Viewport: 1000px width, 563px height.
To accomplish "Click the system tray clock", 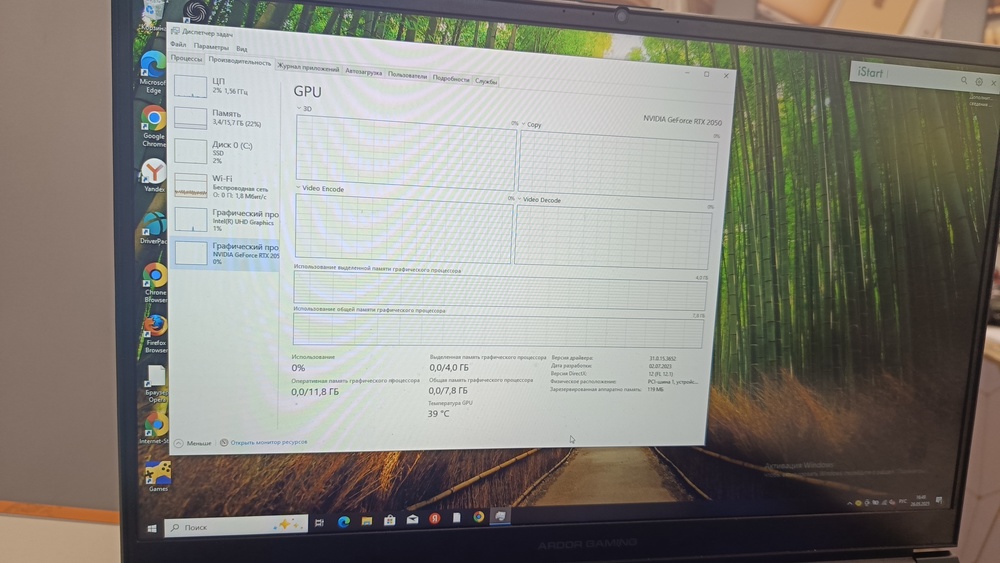I will (920, 499).
